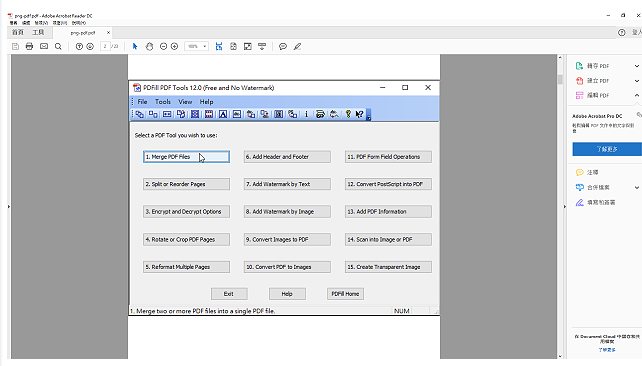Open the 編輯 Edit menu
642x366 pixels.
(26, 23)
